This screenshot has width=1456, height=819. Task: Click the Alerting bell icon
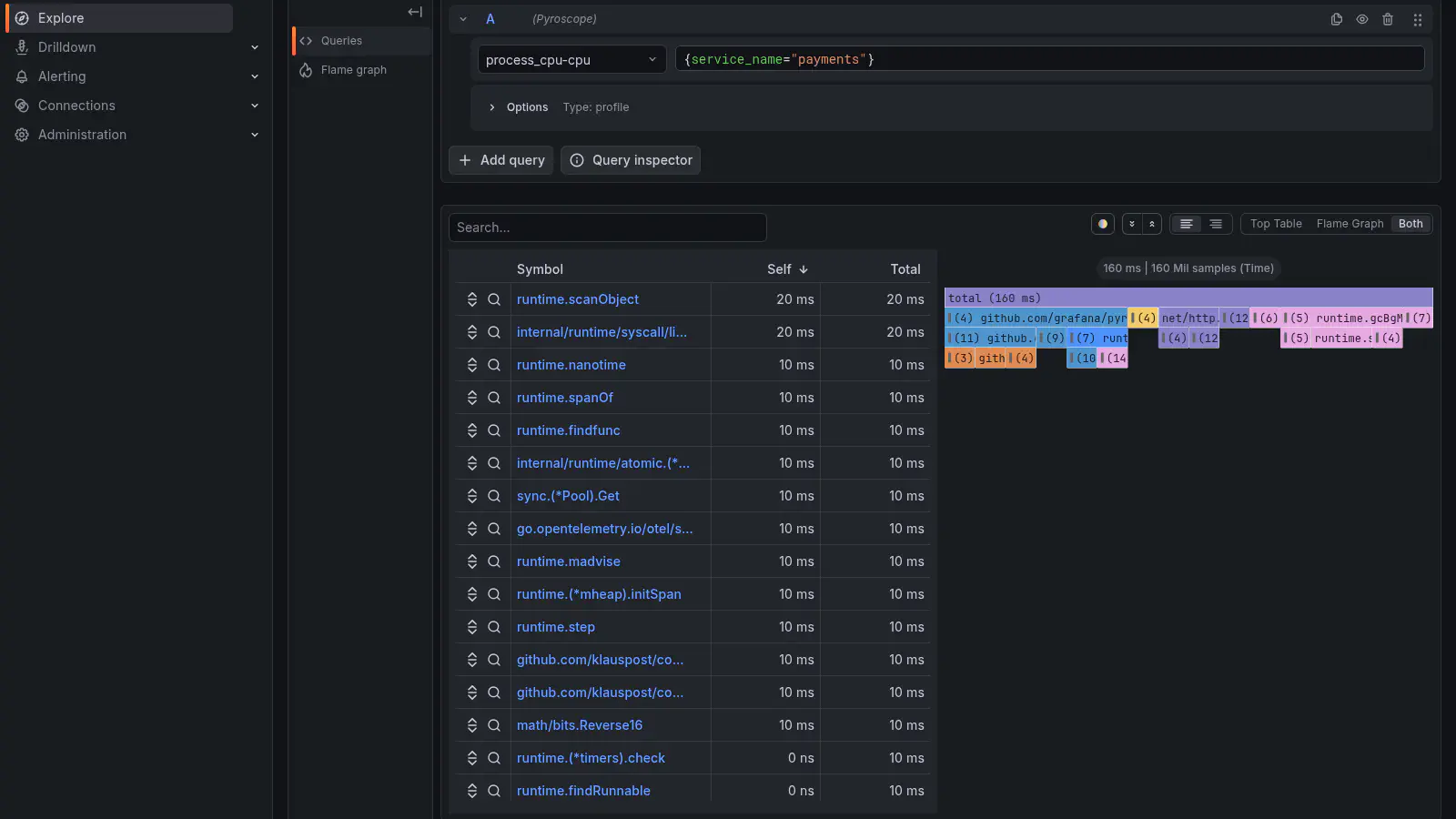point(22,76)
